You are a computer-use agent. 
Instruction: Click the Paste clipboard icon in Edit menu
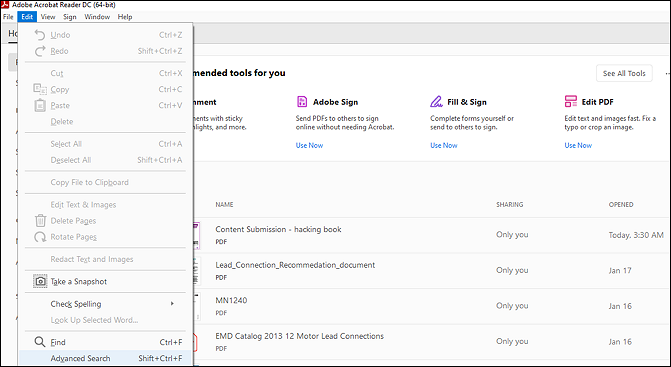tap(40, 105)
